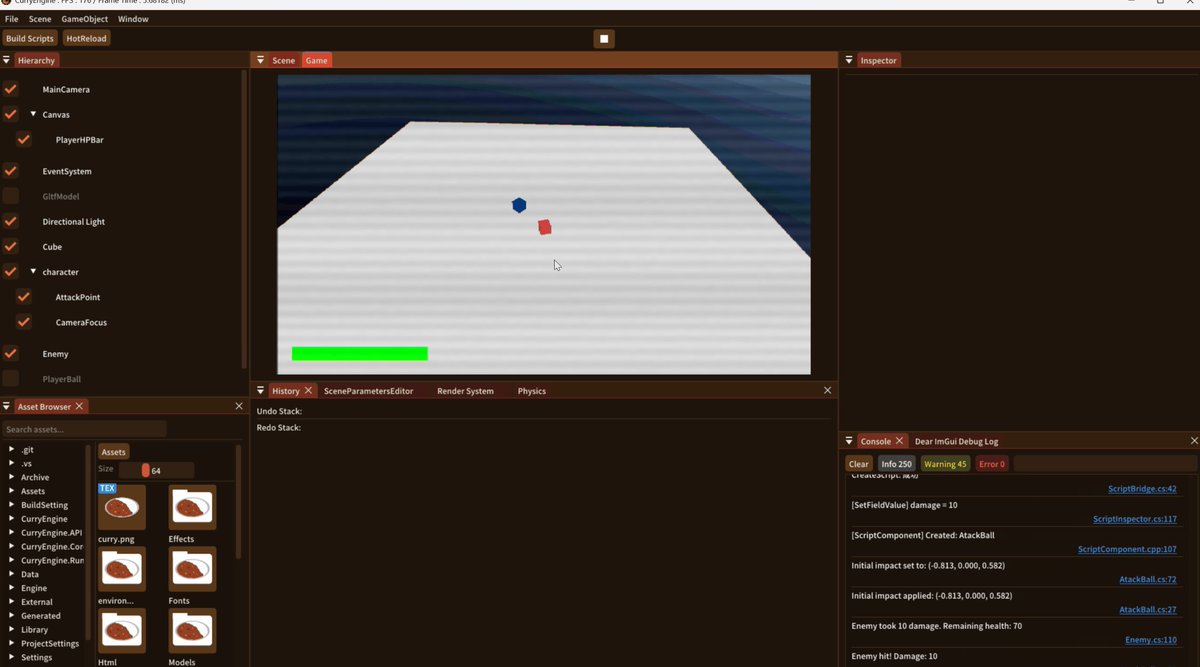Viewport: 1200px width, 667px height.
Task: Stop play mode with the square stop button
Action: 604,38
